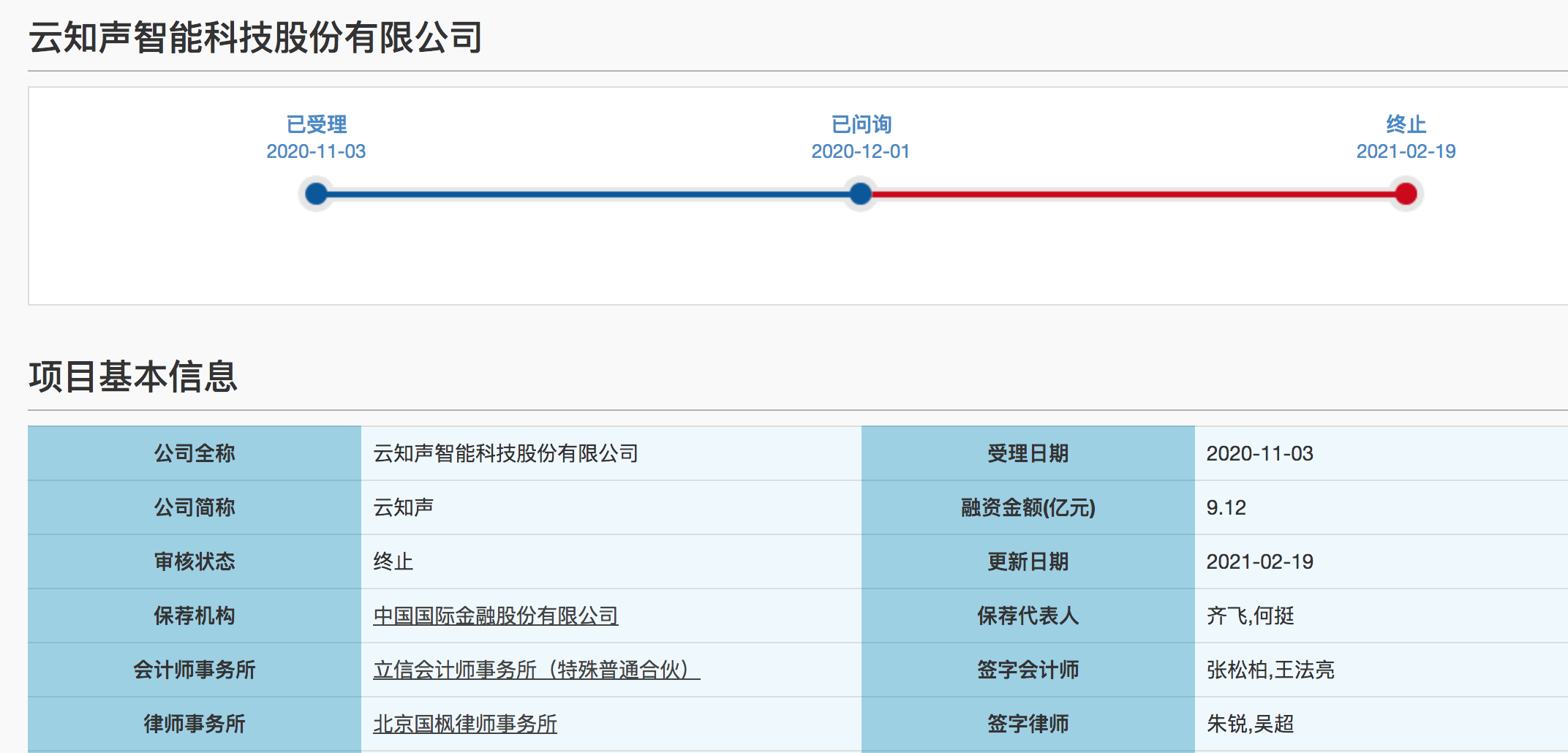Click the 审核状态 value in the table
Image resolution: width=1568 pixels, height=753 pixels.
393,561
